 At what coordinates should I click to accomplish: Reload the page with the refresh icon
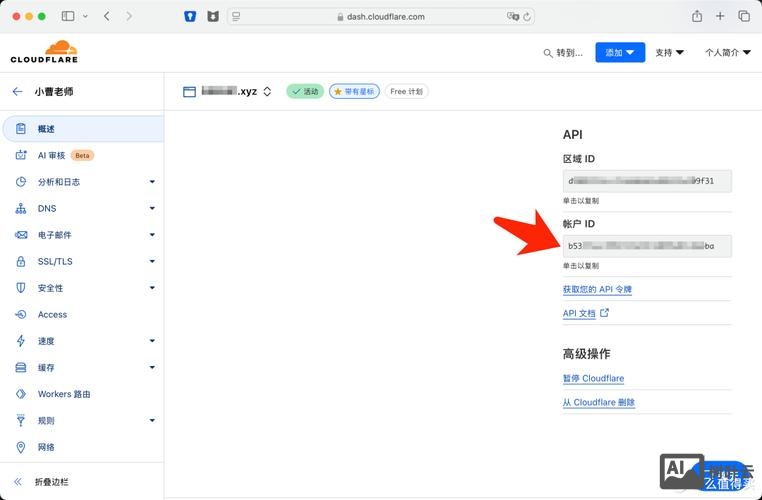527,17
